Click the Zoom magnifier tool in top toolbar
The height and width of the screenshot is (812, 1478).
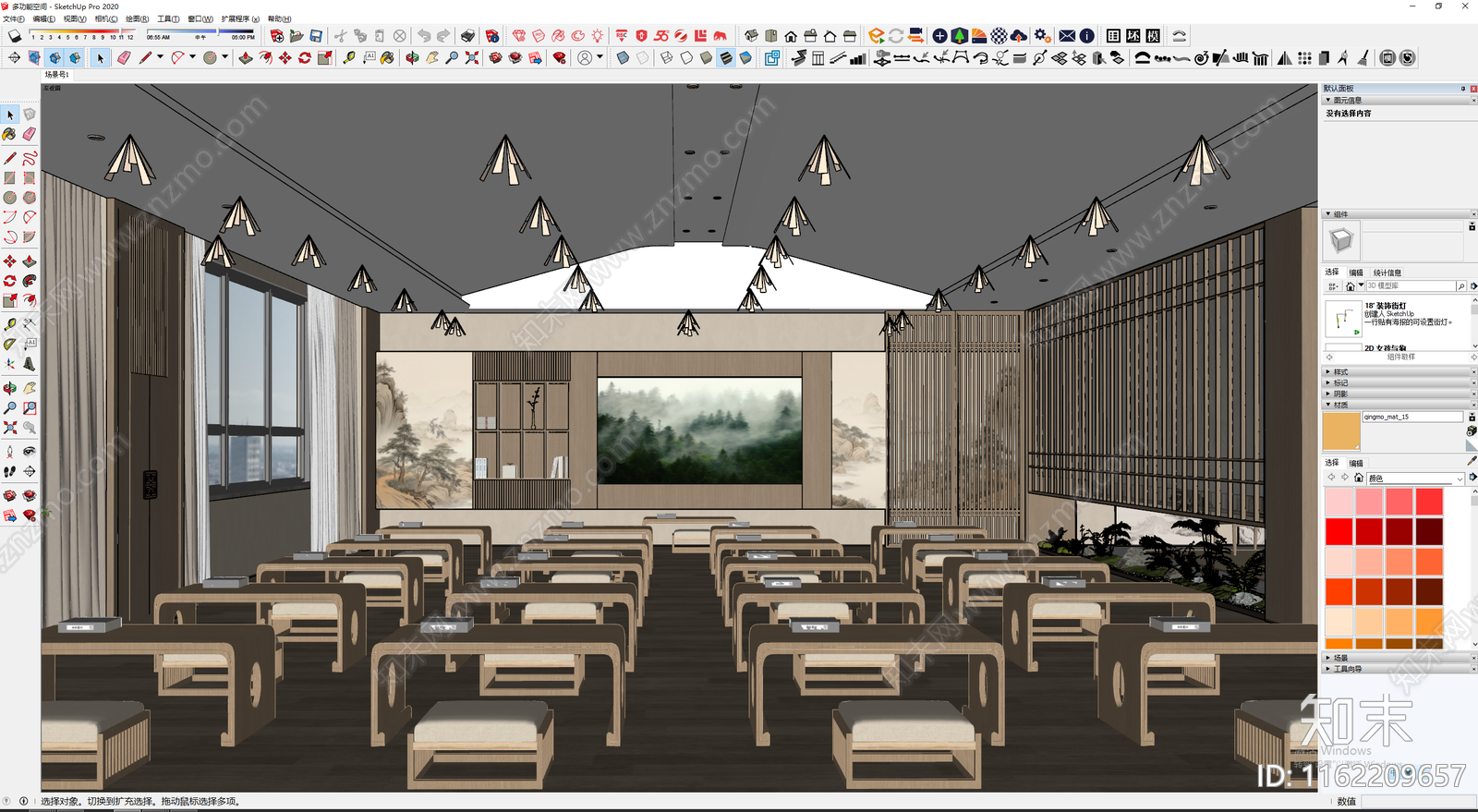[x=452, y=58]
